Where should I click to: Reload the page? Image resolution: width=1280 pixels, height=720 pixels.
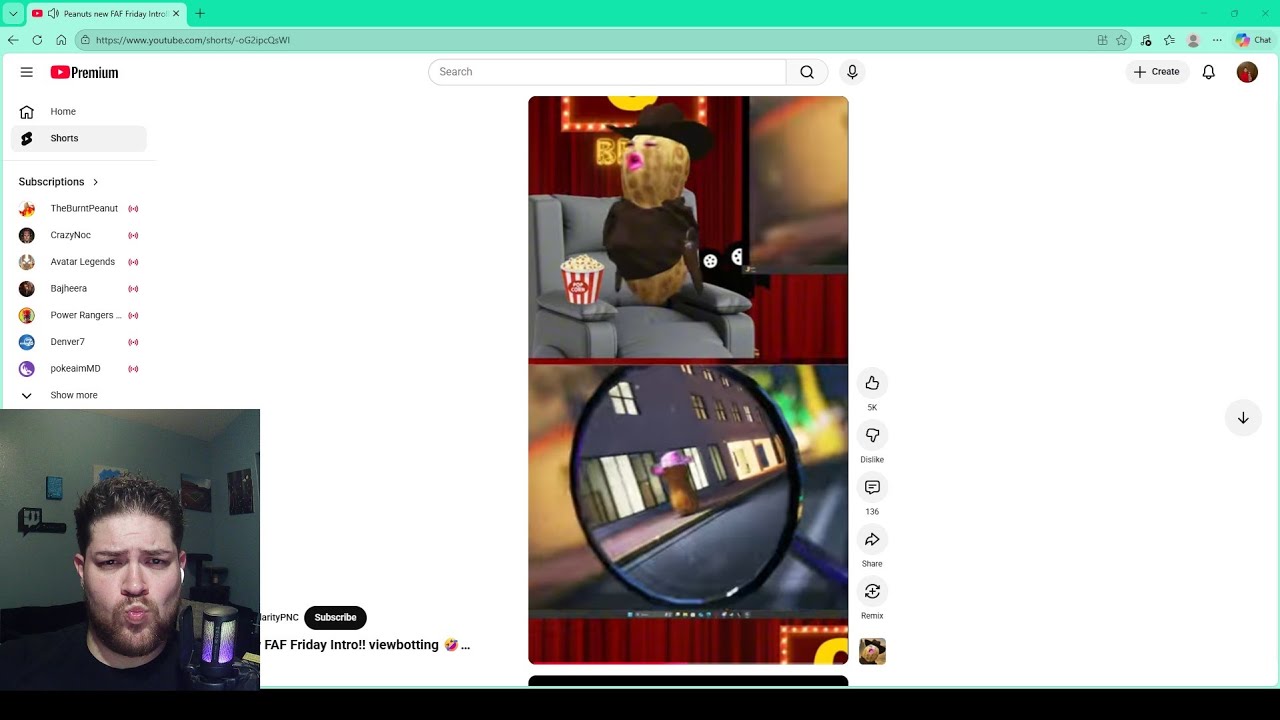[x=37, y=40]
